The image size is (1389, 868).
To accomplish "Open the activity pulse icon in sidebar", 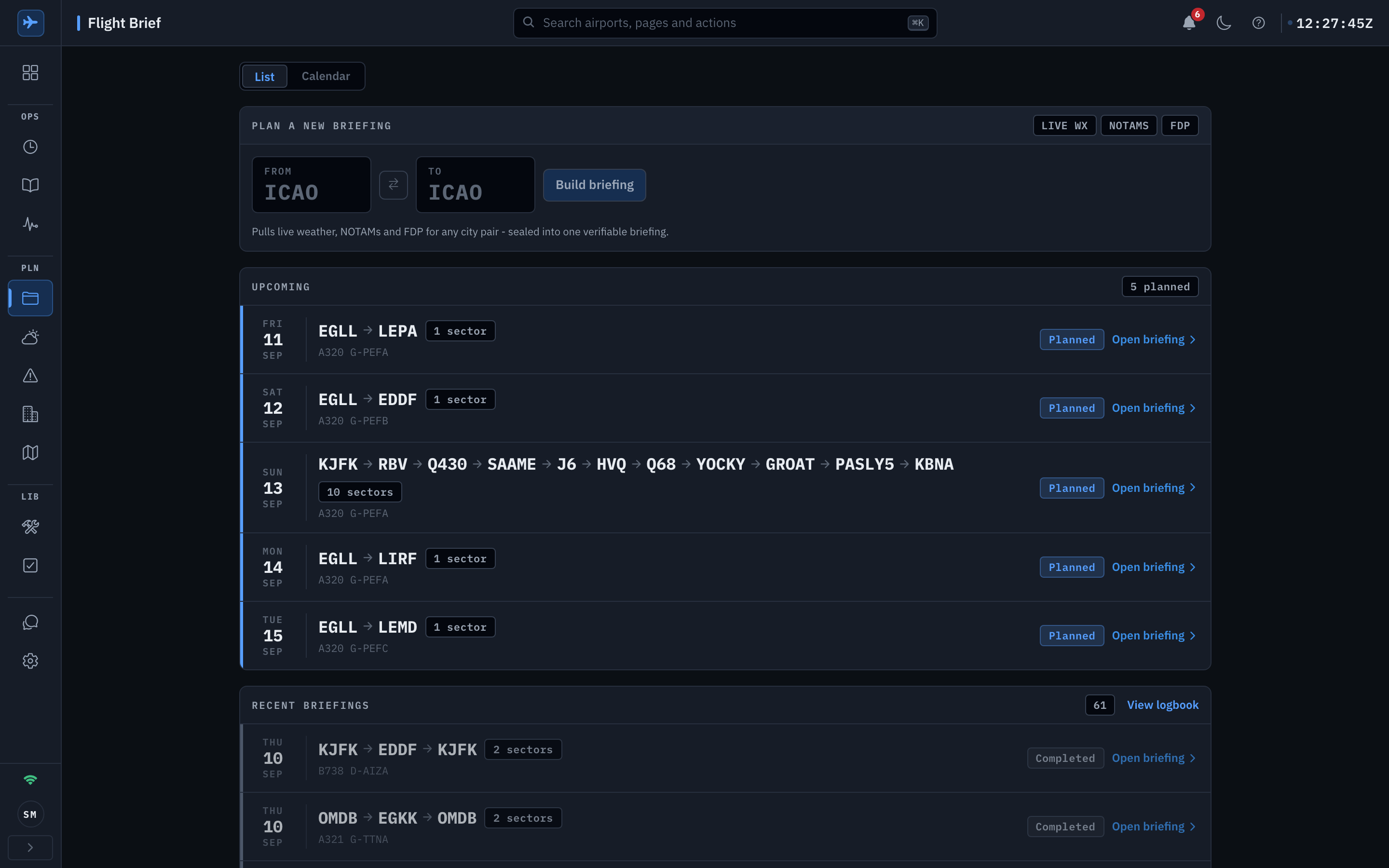I will (30, 223).
